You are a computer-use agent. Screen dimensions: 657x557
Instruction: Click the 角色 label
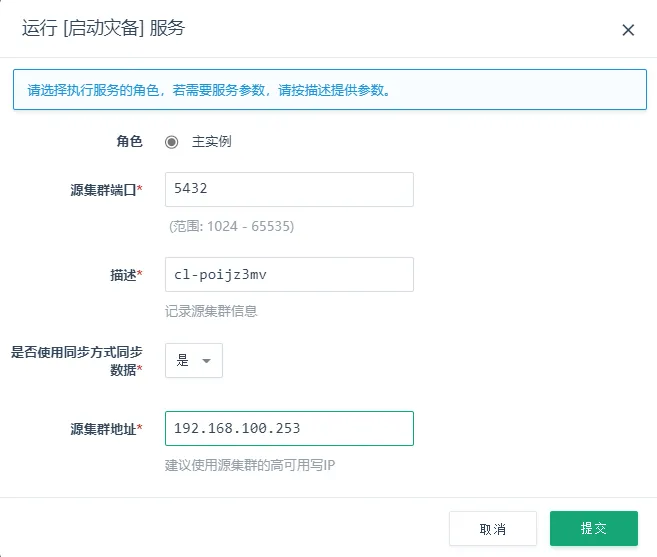129,141
